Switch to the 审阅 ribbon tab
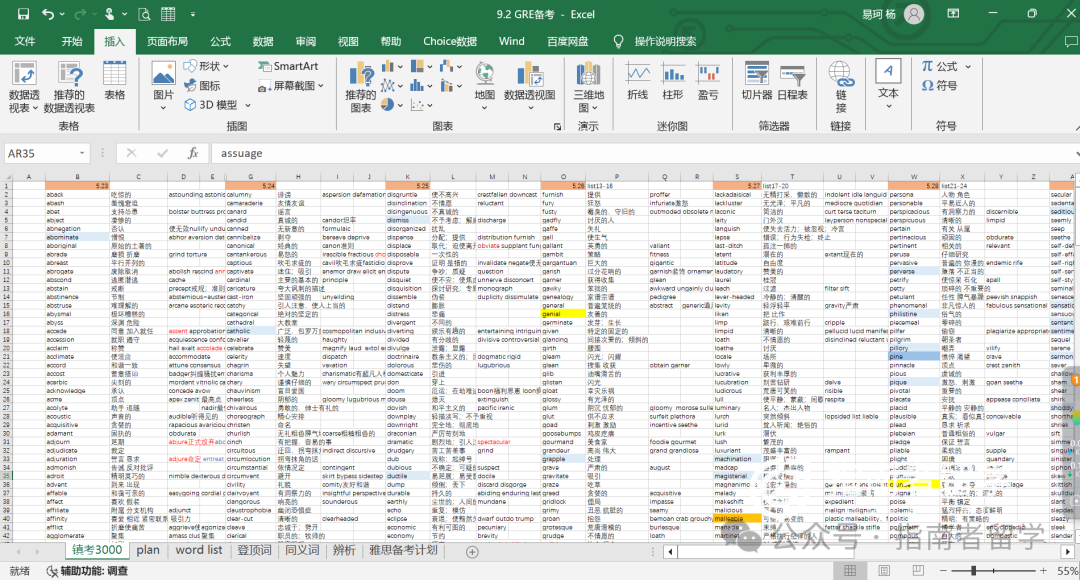Image resolution: width=1080 pixels, height=580 pixels. (x=306, y=41)
